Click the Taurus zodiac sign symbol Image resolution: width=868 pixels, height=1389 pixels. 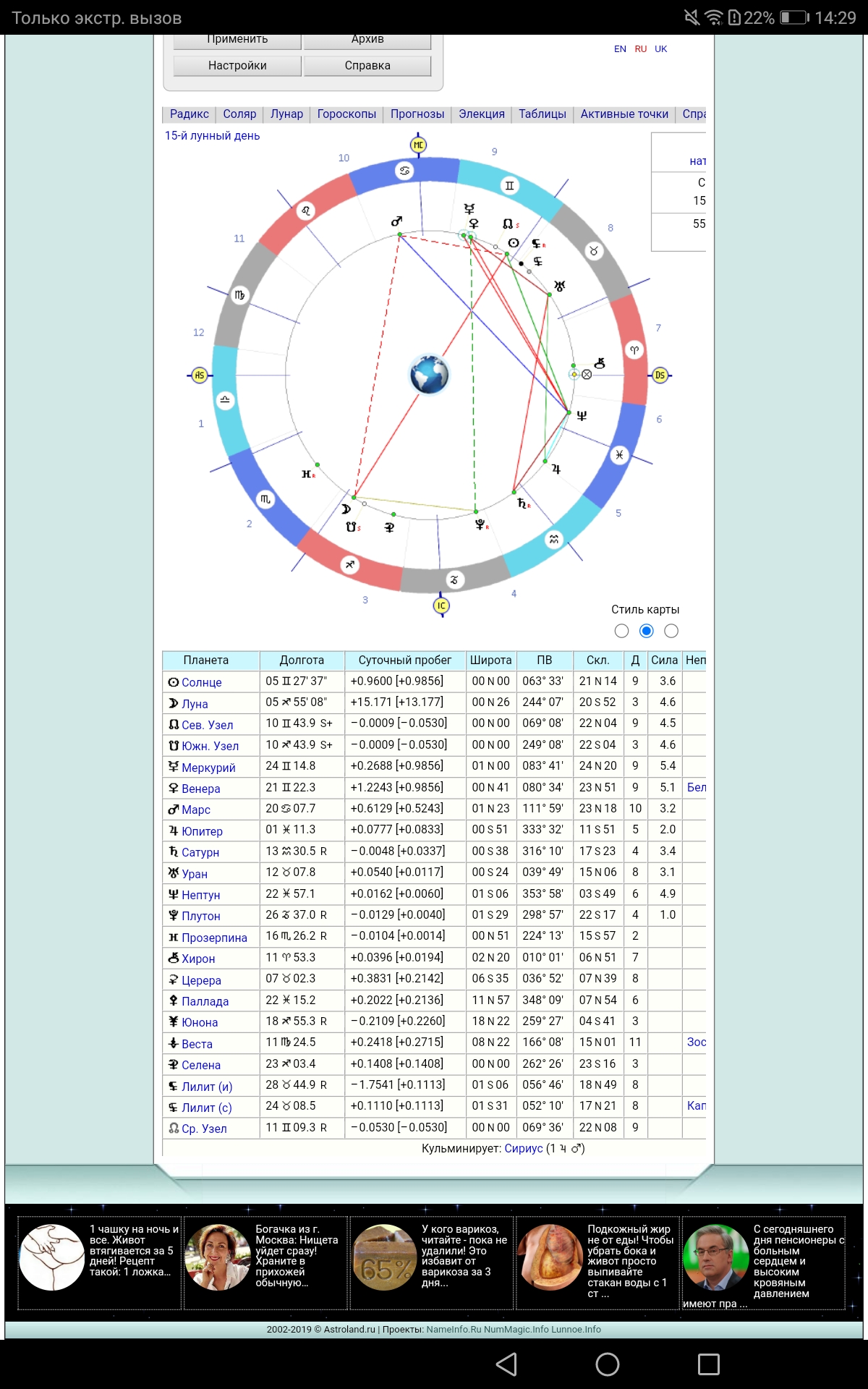[593, 250]
